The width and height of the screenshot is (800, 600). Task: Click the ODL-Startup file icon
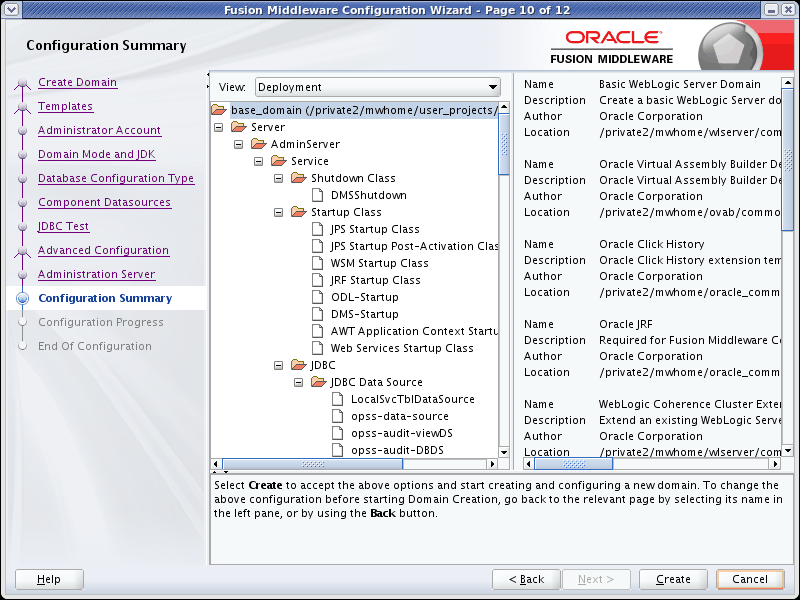(317, 297)
